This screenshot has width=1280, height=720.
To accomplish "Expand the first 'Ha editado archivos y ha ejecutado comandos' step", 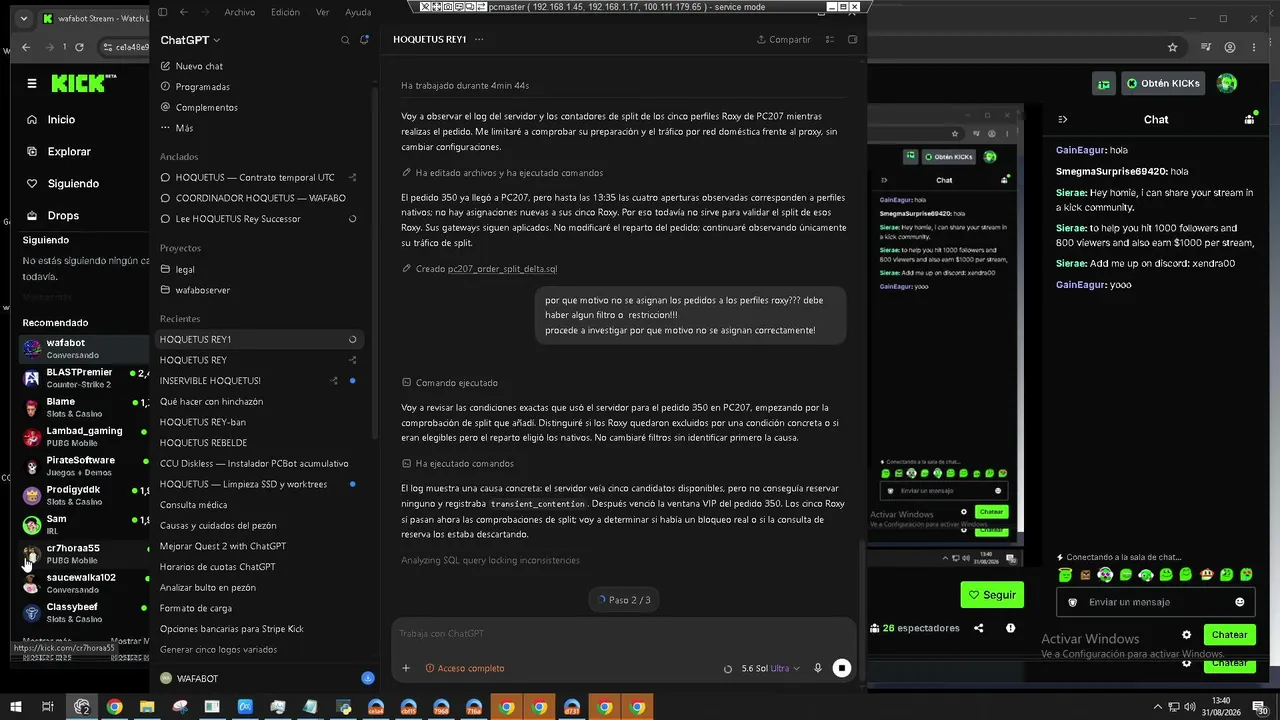I will tap(502, 173).
